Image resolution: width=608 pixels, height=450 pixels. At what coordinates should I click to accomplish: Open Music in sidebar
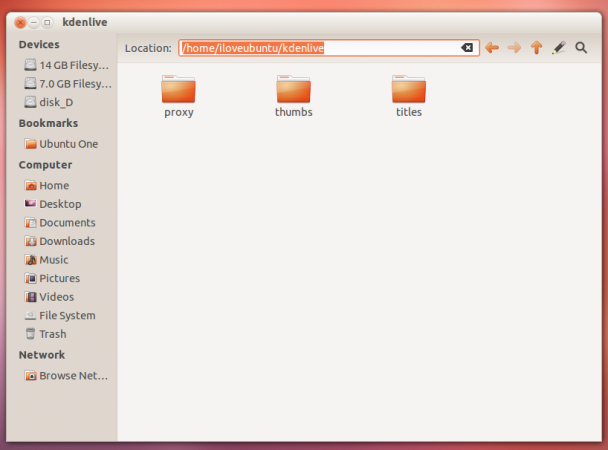(47, 260)
